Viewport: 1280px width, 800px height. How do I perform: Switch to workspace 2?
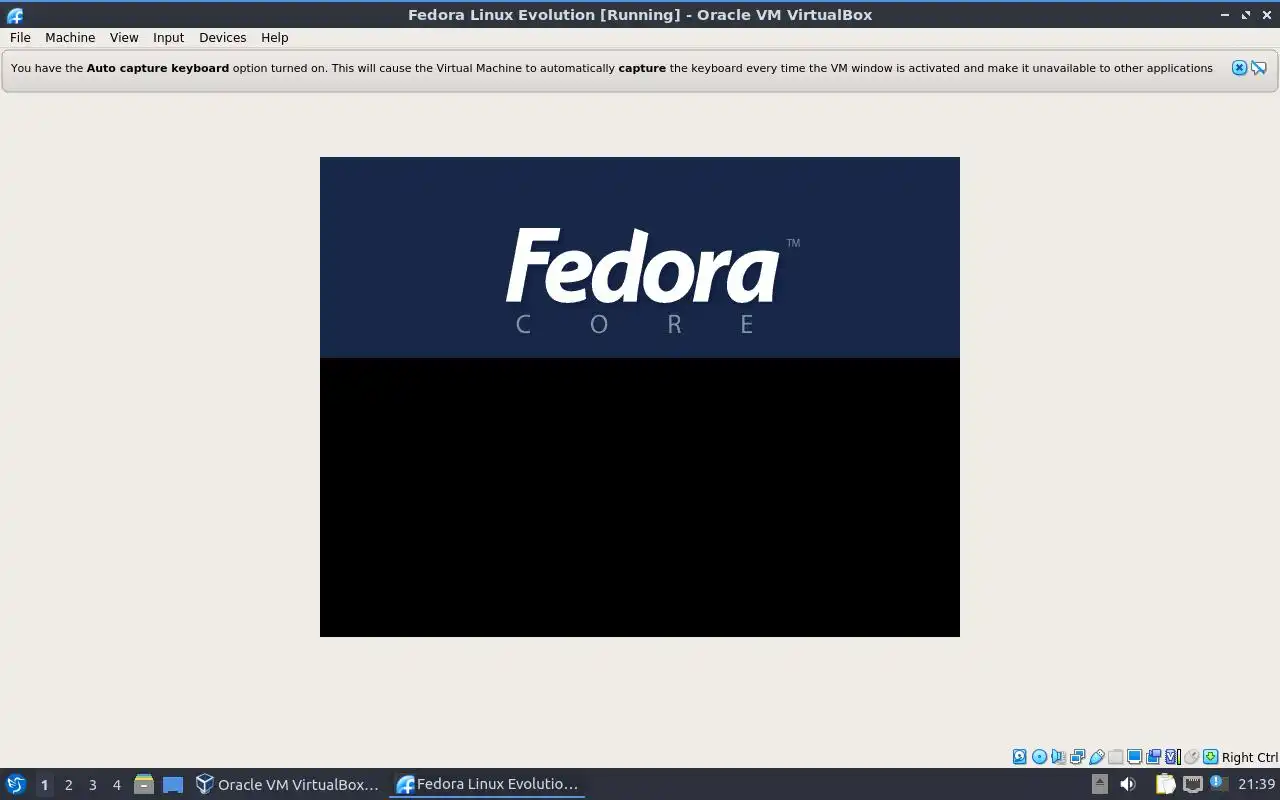click(x=68, y=785)
